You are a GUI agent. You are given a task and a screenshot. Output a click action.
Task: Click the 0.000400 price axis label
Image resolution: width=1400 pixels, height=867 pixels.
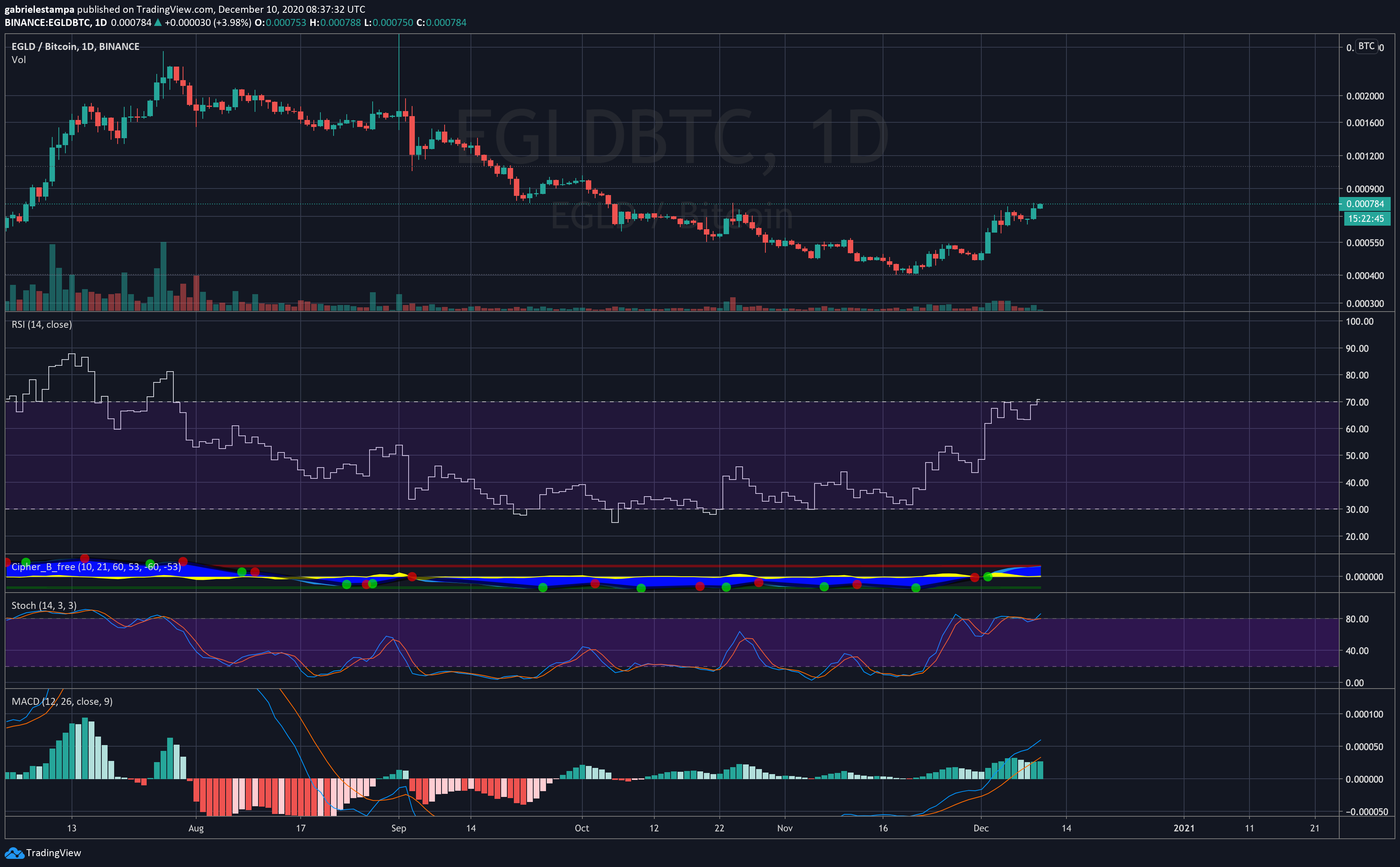(1364, 276)
